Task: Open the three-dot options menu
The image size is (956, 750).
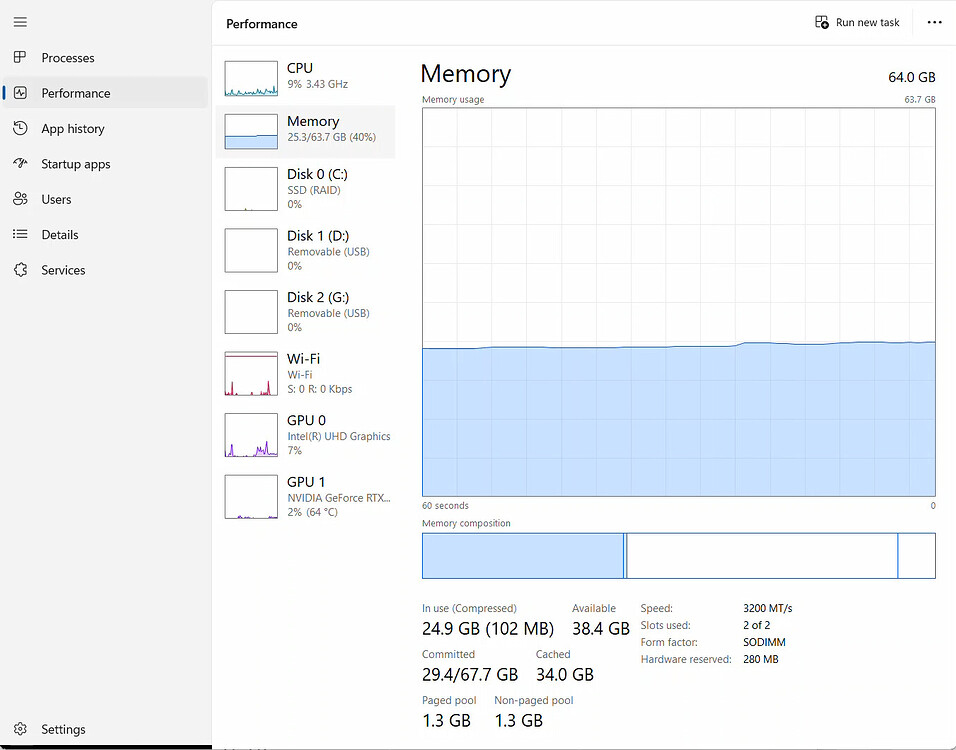Action: tap(935, 22)
